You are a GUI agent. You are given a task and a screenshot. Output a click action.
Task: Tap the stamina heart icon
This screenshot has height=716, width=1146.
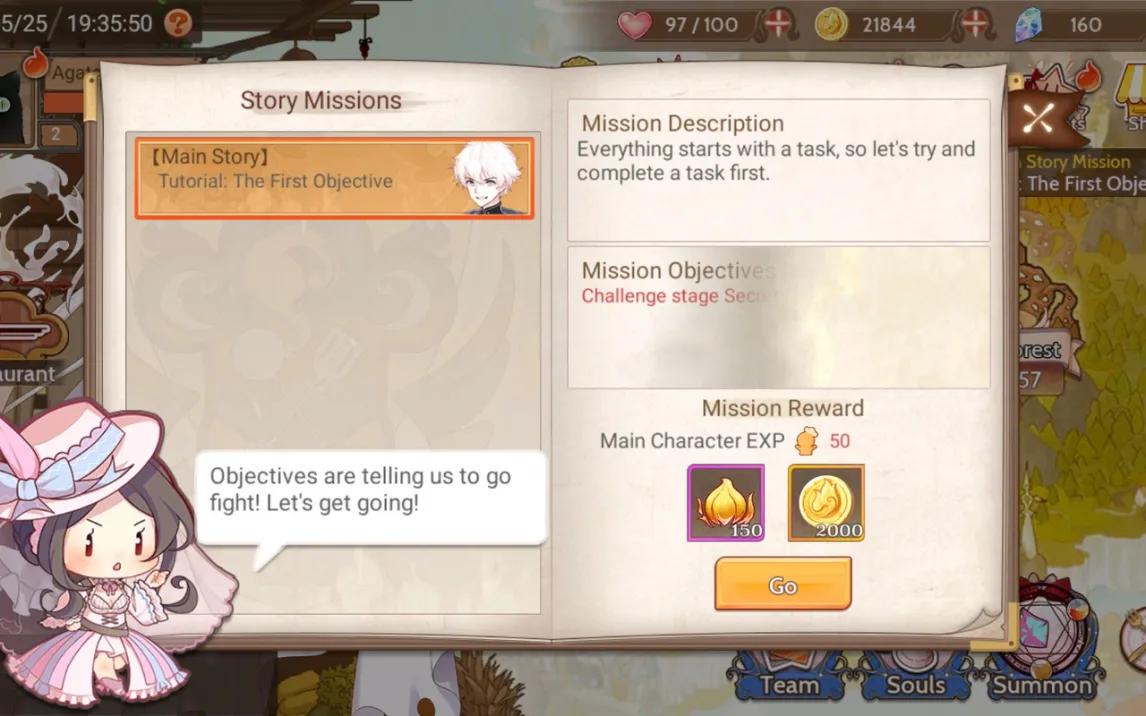click(x=634, y=26)
